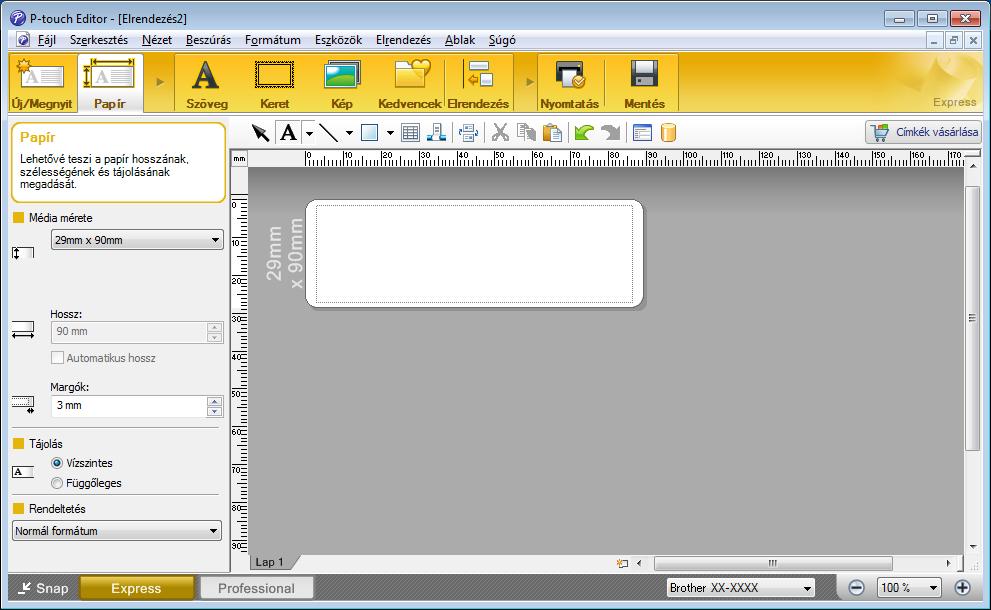Click the vertical scrollbar thumb
This screenshot has height=610, width=991.
coord(972,318)
